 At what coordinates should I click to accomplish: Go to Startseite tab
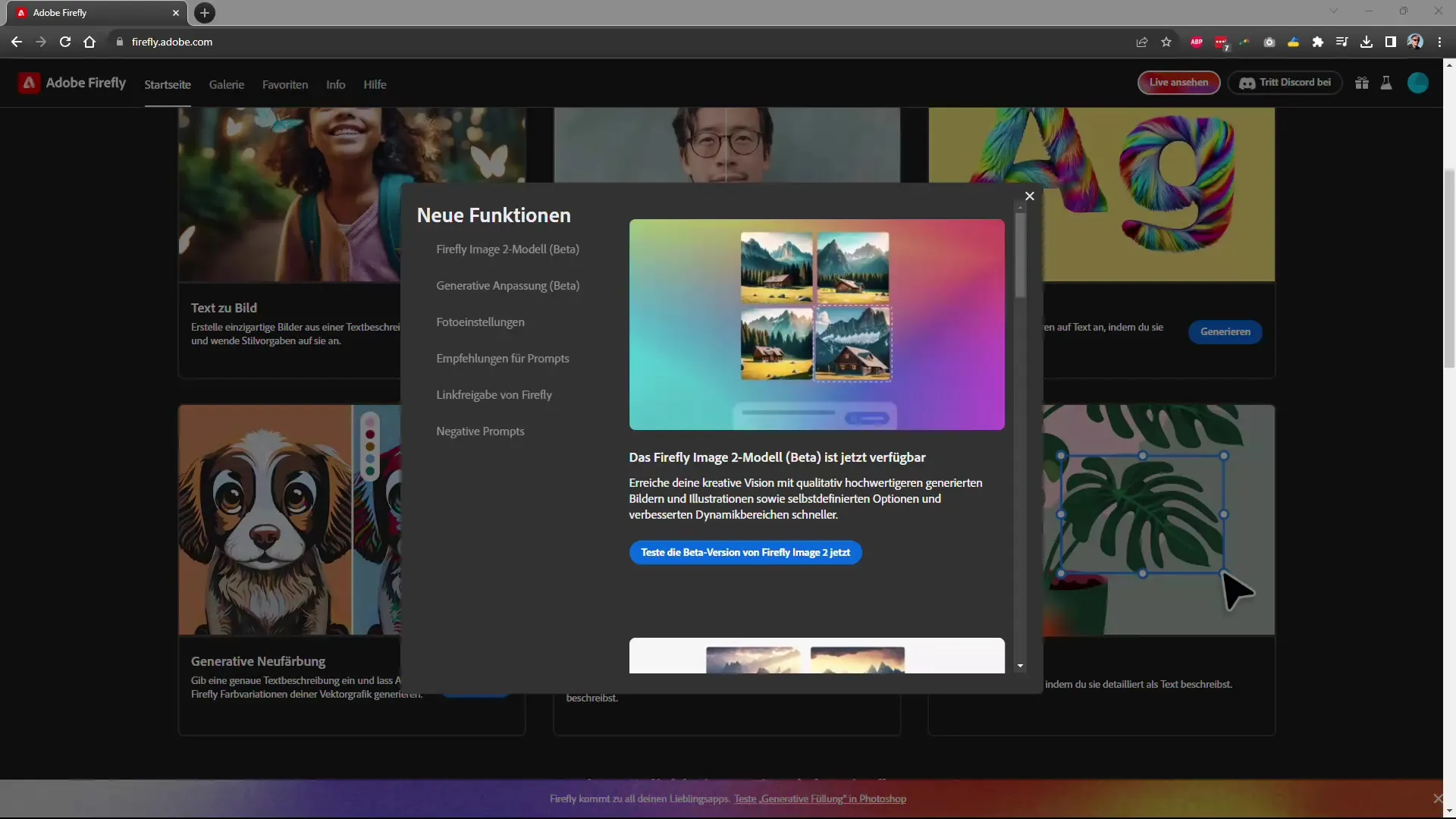pyautogui.click(x=168, y=85)
